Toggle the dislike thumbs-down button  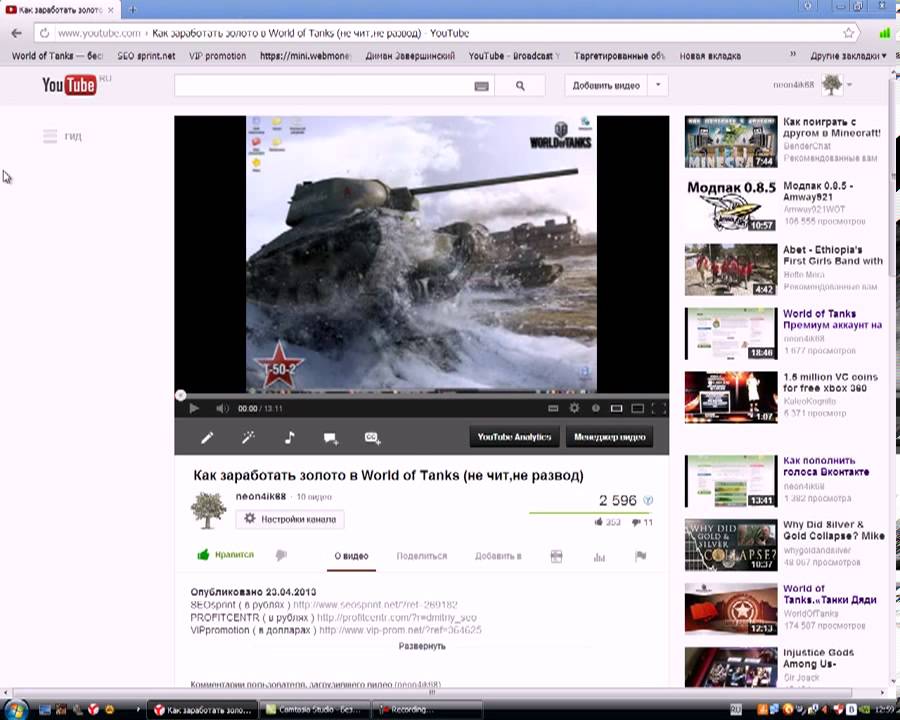click(281, 555)
